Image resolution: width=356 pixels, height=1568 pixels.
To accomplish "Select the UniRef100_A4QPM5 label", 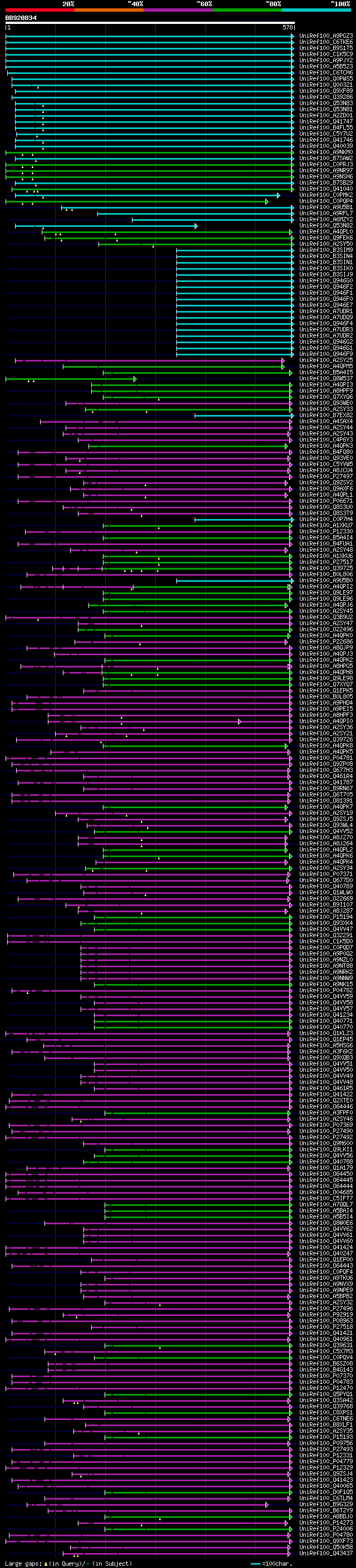I will [325, 367].
